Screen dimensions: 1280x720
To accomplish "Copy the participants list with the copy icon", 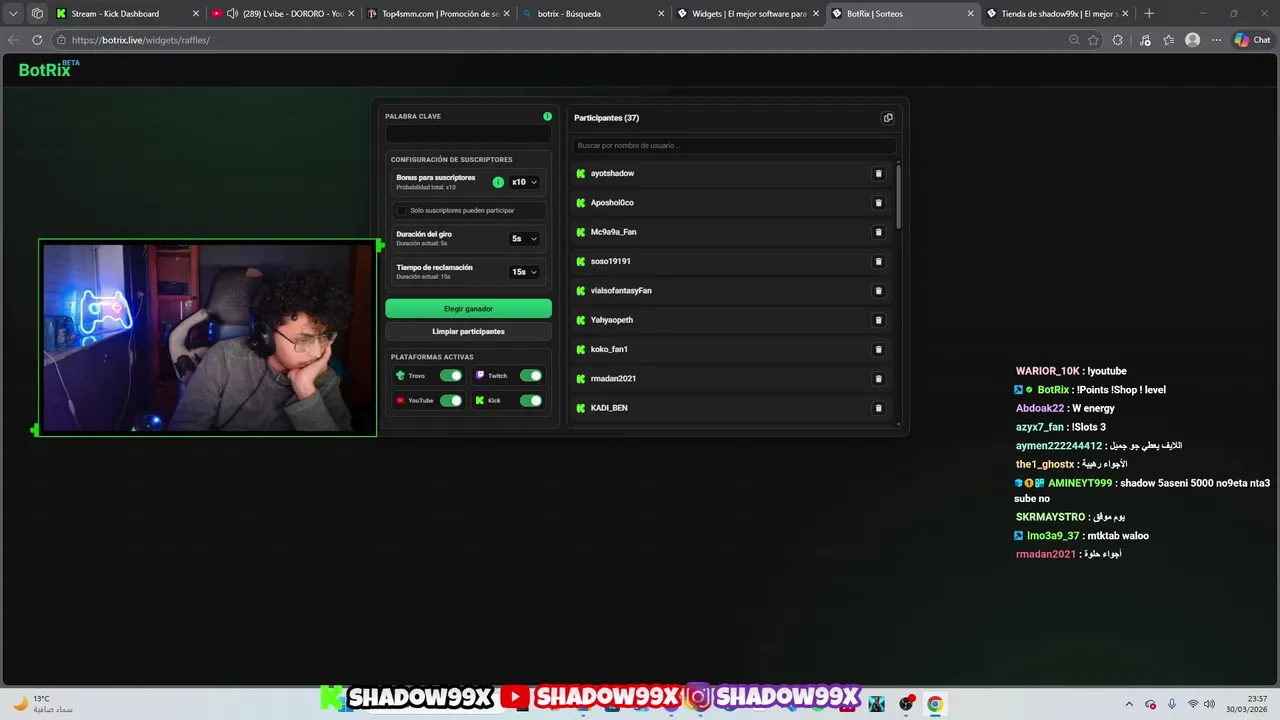I will click(888, 118).
